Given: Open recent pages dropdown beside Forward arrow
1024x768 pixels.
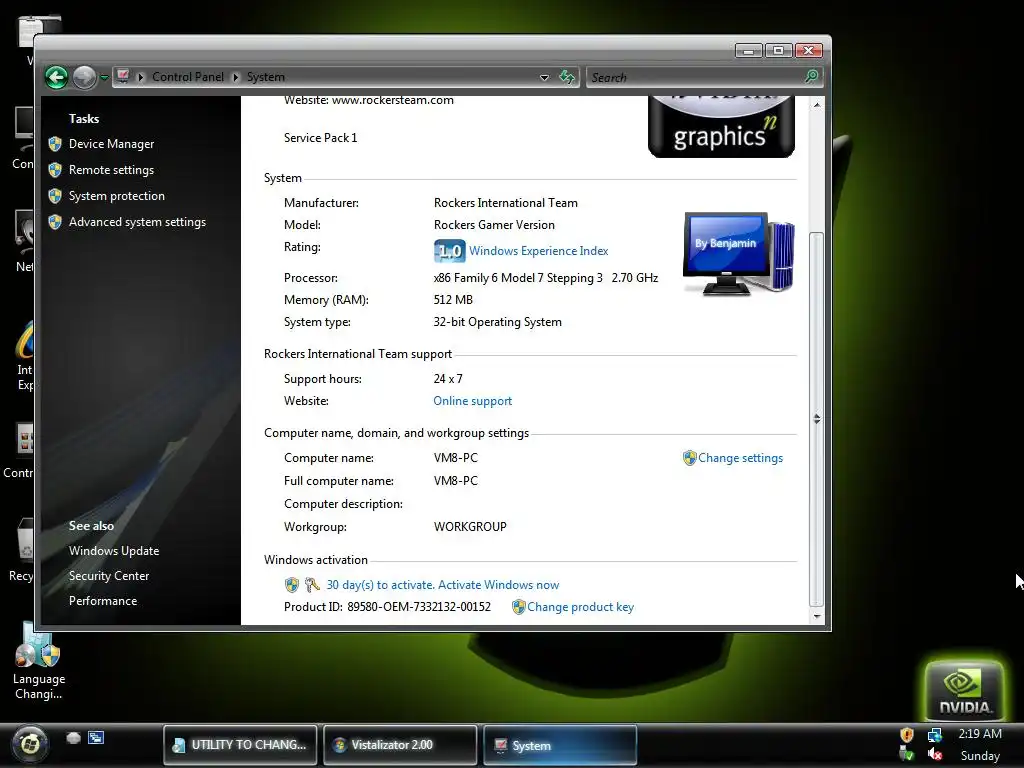Looking at the screenshot, I should point(104,77).
